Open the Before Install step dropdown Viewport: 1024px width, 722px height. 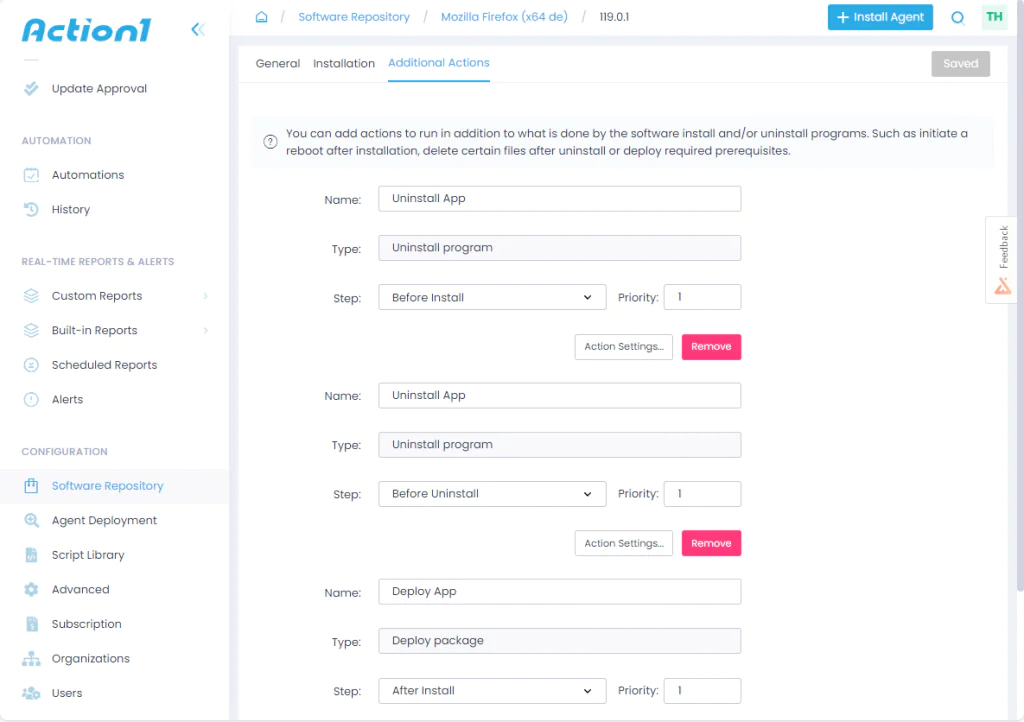click(492, 297)
